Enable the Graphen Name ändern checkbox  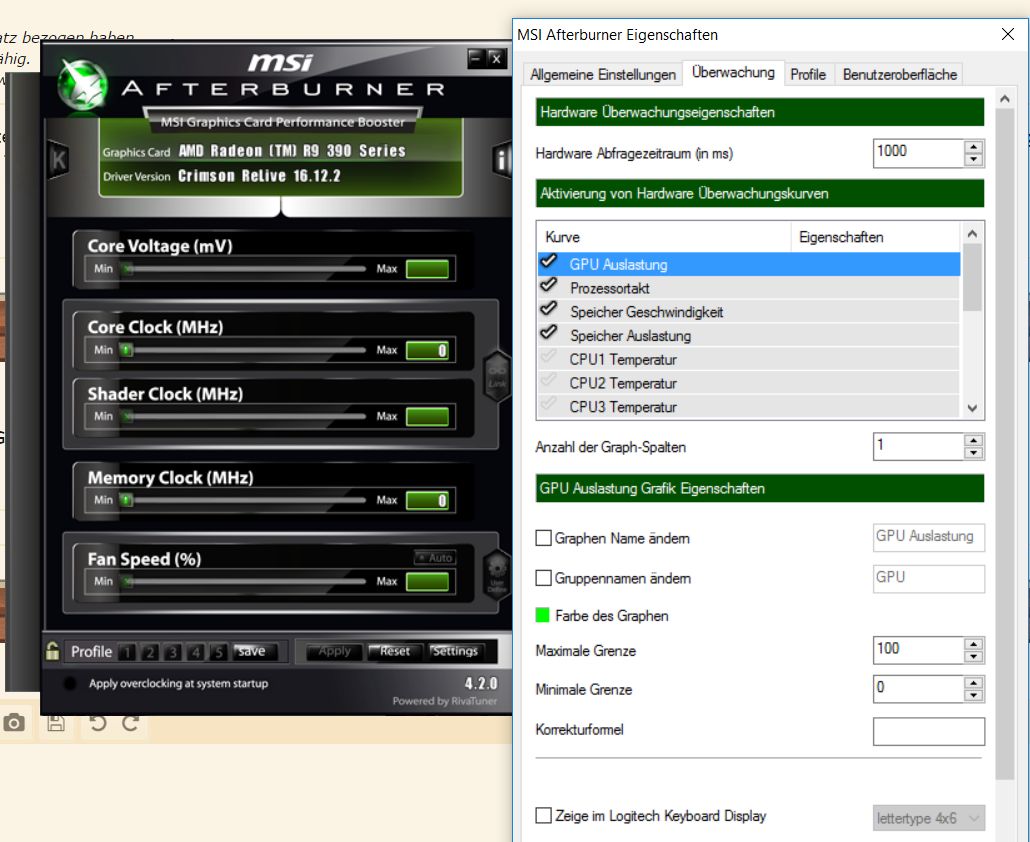pos(544,539)
